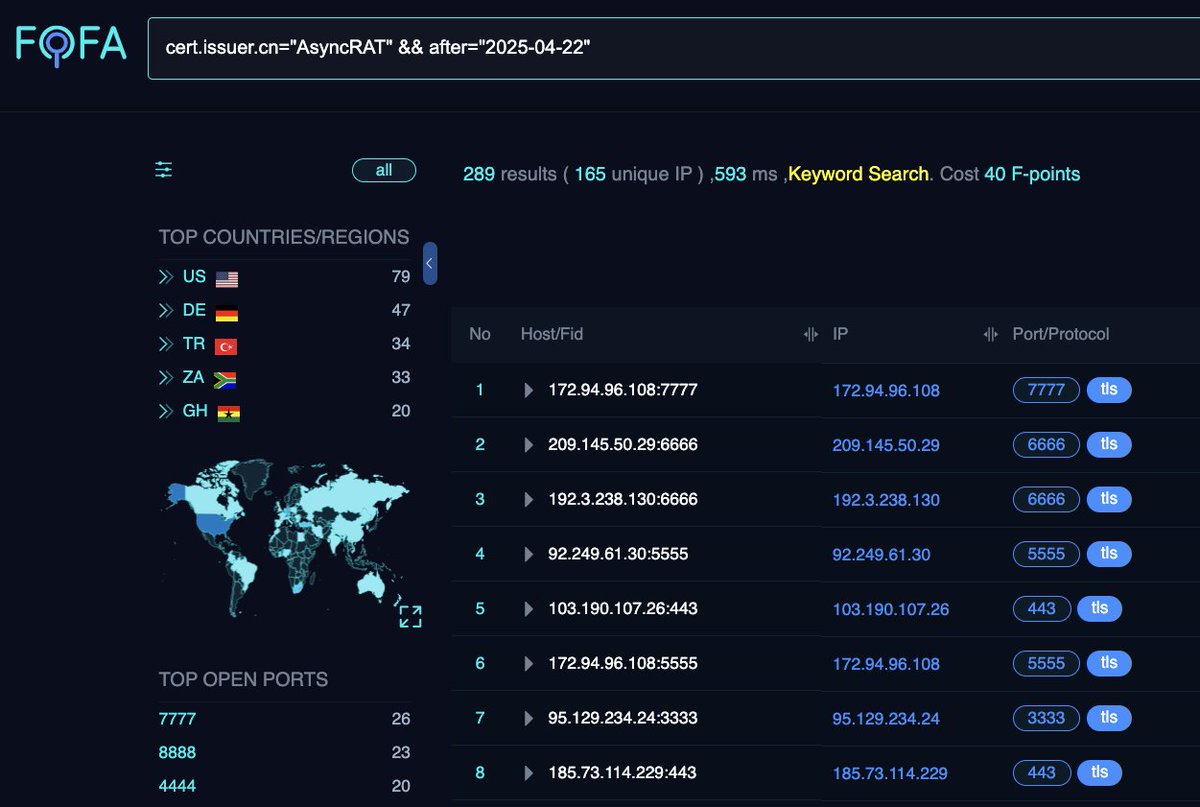Screen dimensions: 1200x807
Task: Click the FOFA logo
Action: pos(71,44)
